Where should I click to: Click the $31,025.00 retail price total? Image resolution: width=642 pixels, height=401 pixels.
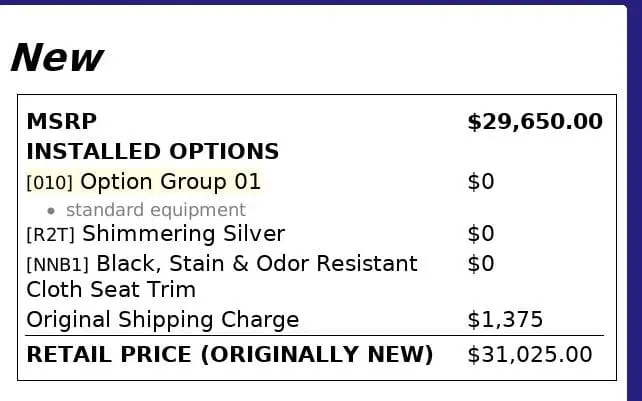pyautogui.click(x=530, y=355)
